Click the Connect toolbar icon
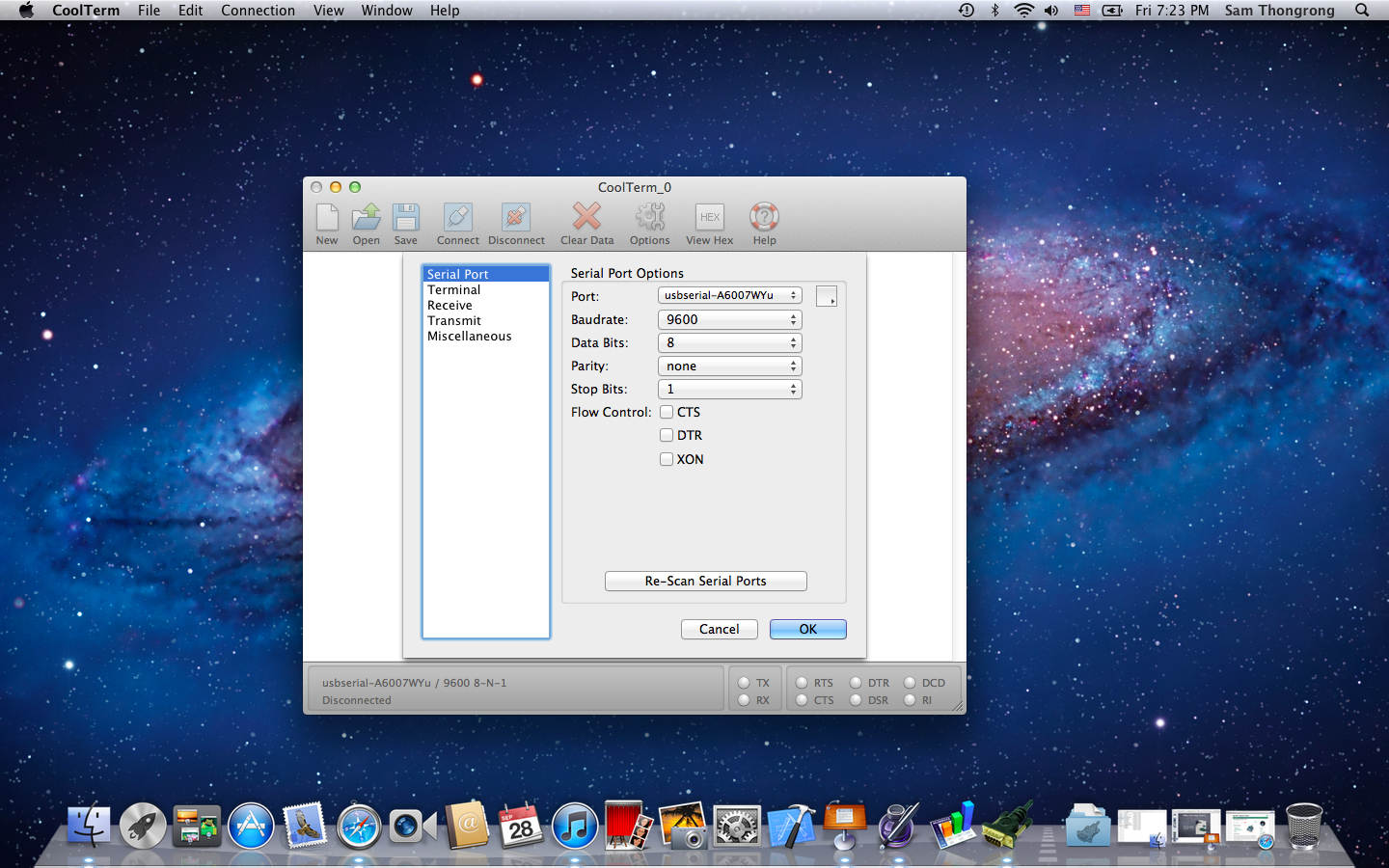Image resolution: width=1389 pixels, height=868 pixels. click(x=458, y=217)
